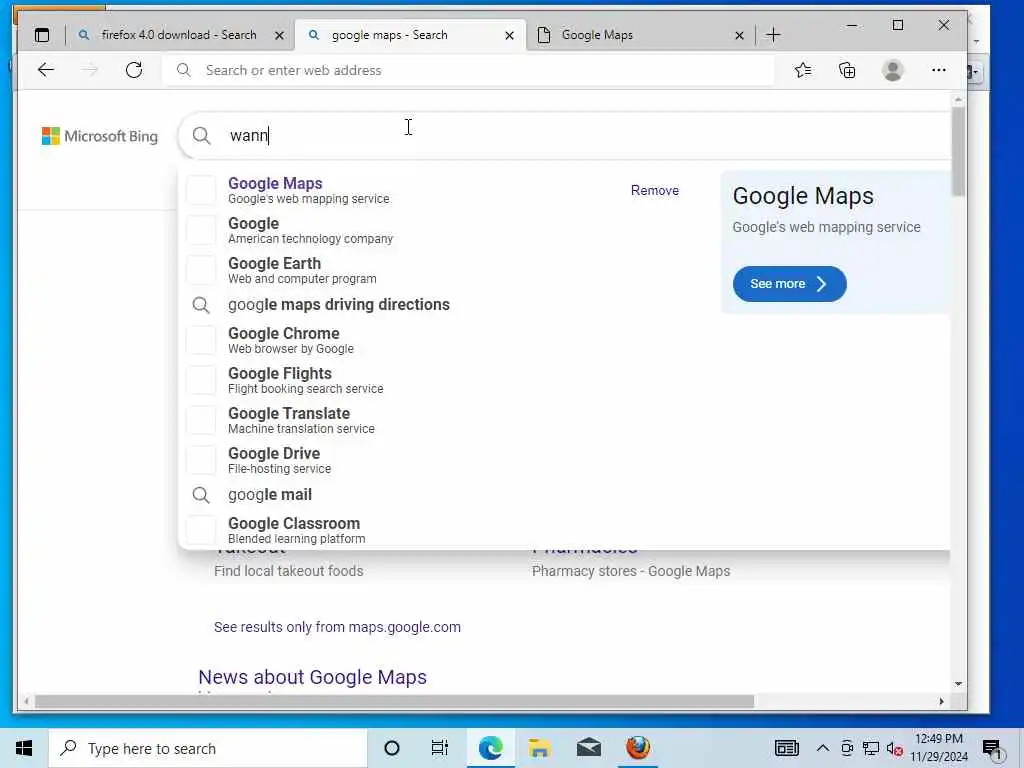Go back with the browser back arrow

pyautogui.click(x=46, y=70)
